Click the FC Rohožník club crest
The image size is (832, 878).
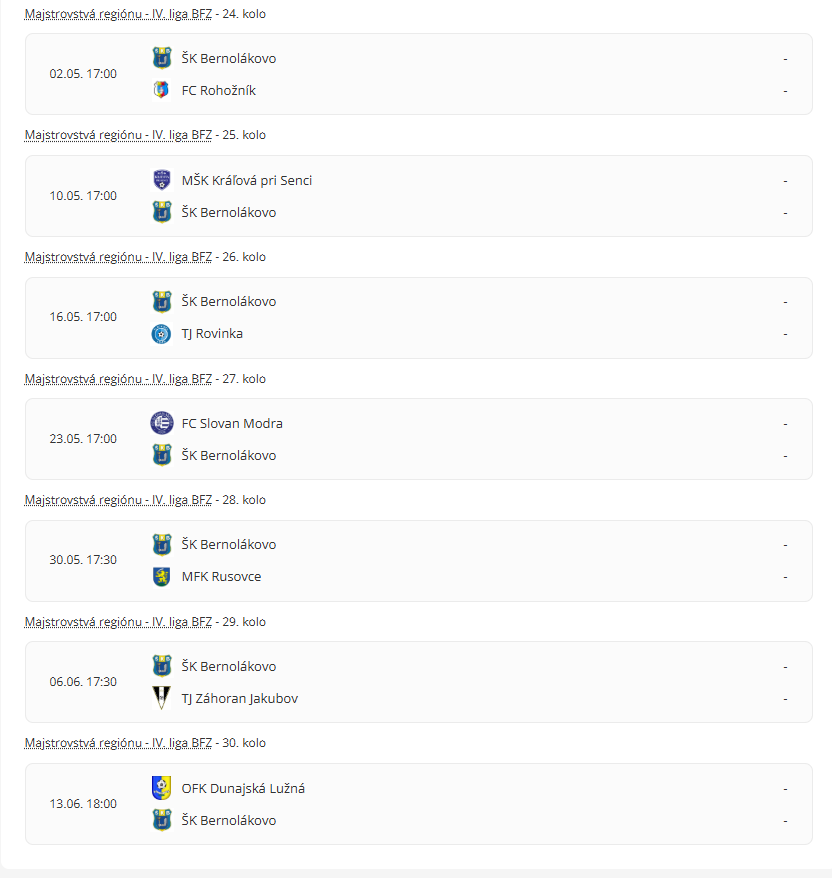pos(161,90)
